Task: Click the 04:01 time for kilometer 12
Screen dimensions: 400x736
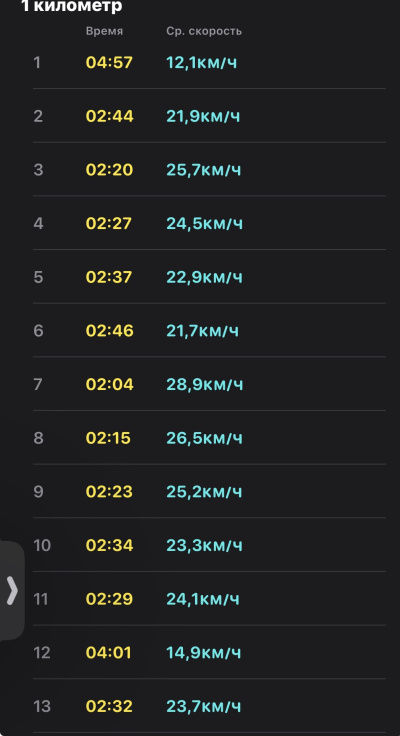Action: tap(108, 652)
